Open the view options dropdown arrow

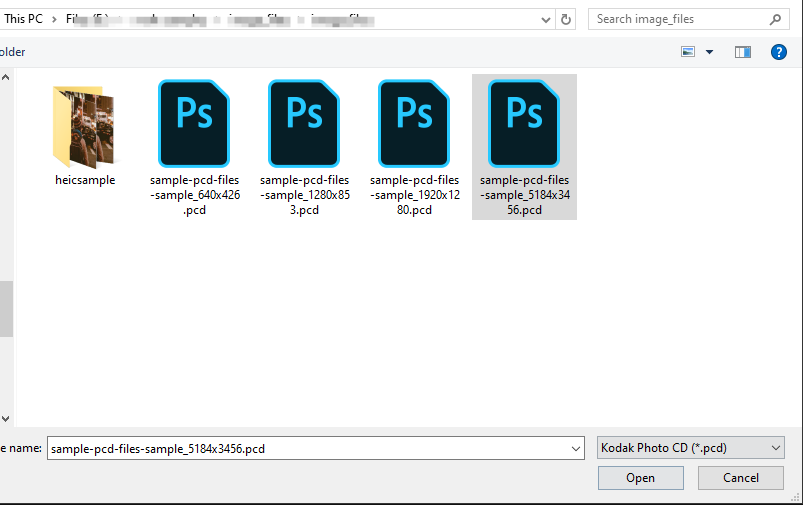tap(709, 52)
